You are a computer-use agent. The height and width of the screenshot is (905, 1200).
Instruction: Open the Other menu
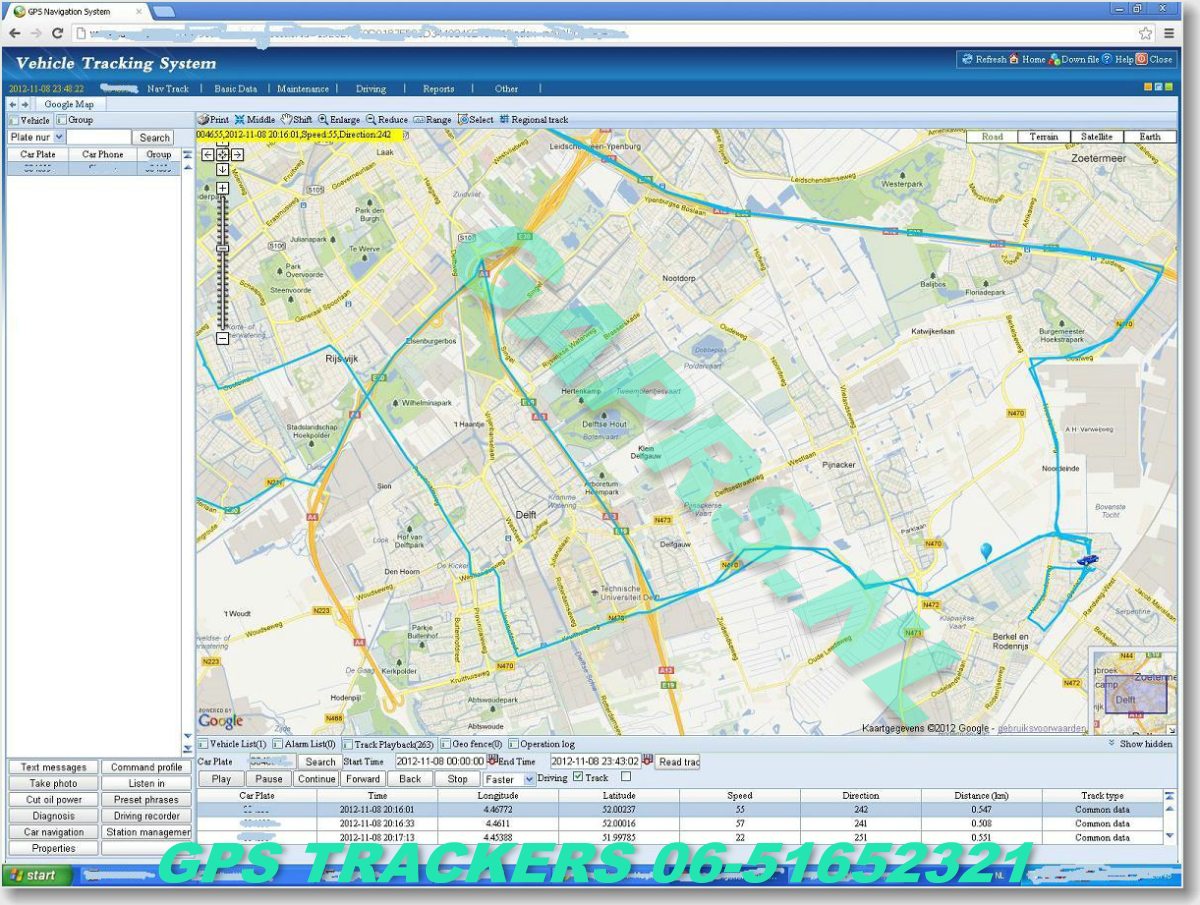(507, 89)
